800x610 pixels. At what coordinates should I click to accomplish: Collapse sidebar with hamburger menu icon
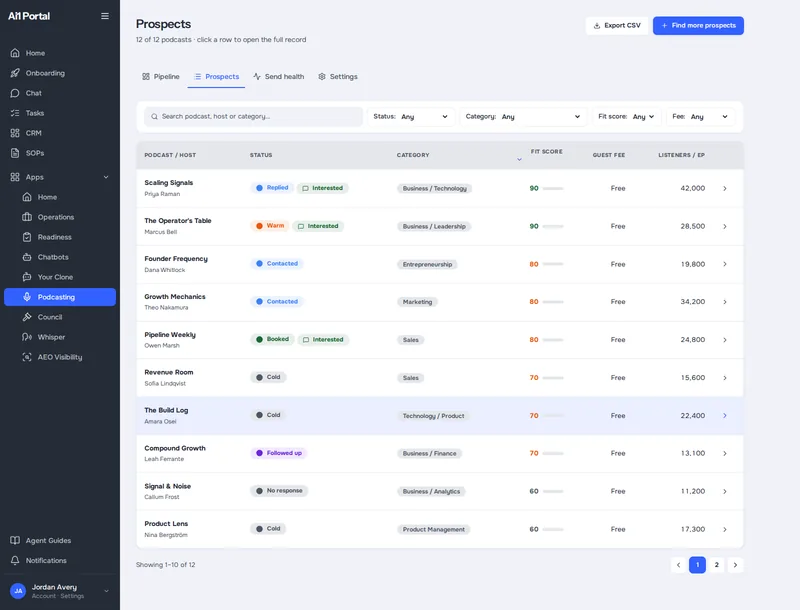point(105,16)
